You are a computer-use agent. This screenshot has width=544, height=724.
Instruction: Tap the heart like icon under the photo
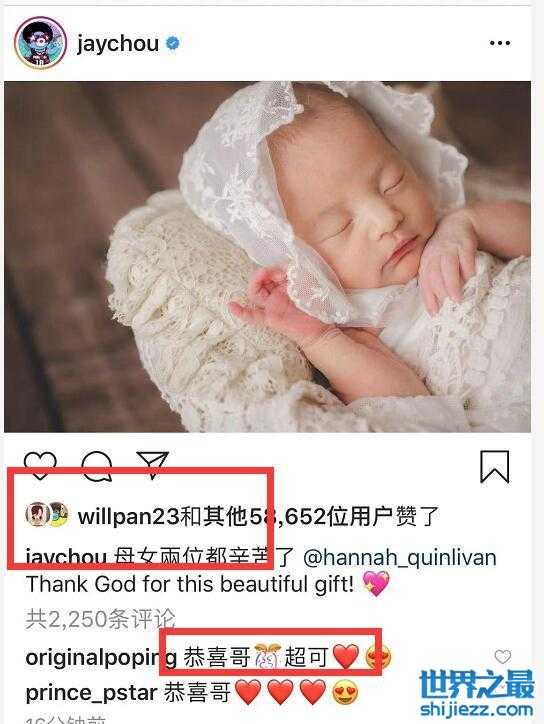tap(40, 465)
